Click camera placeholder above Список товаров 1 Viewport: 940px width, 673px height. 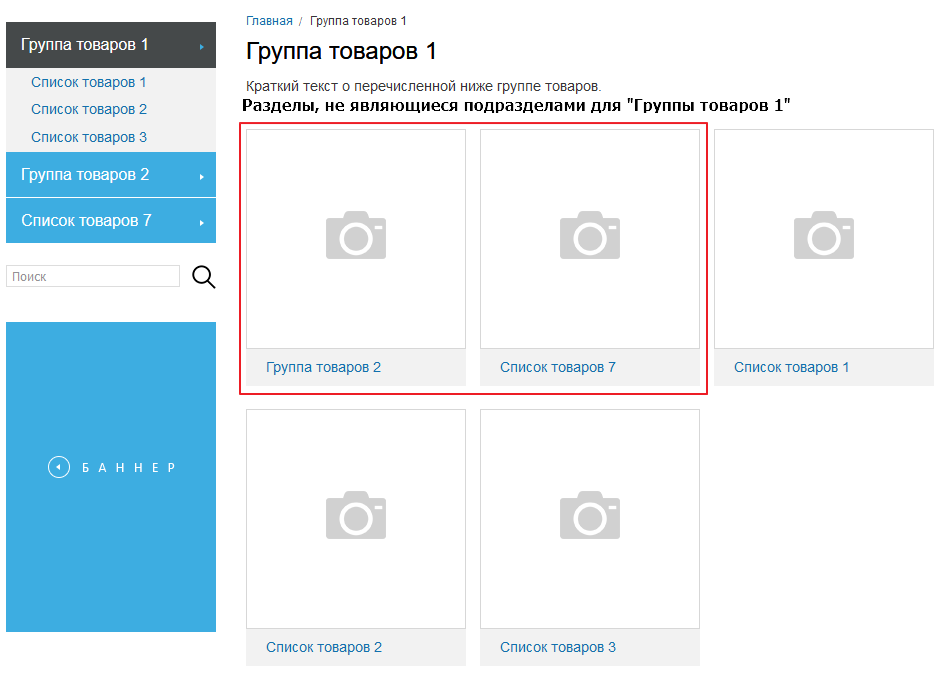824,236
